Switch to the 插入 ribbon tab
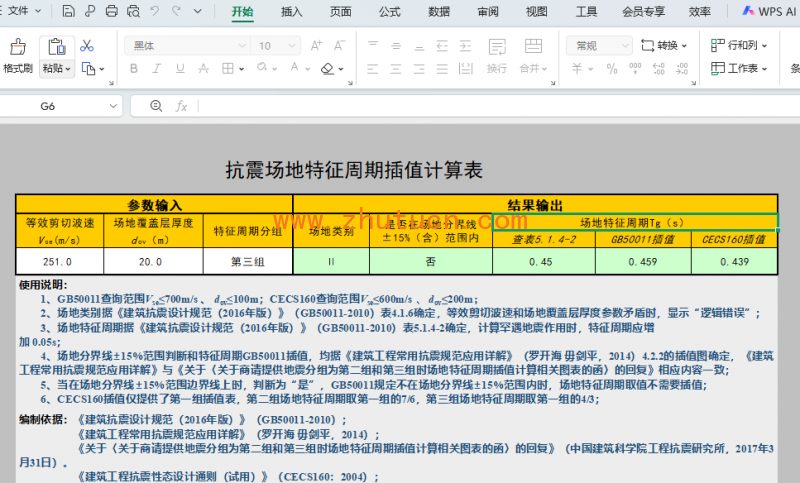The width and height of the screenshot is (800, 483). (x=291, y=12)
